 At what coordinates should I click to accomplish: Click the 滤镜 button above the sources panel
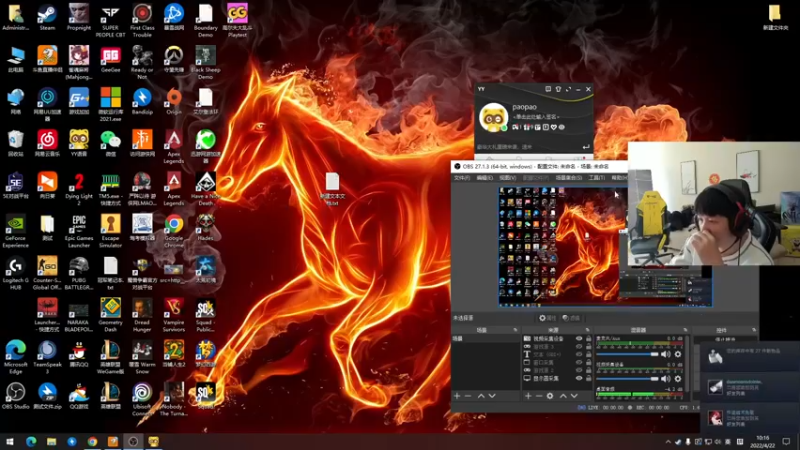tap(571, 318)
